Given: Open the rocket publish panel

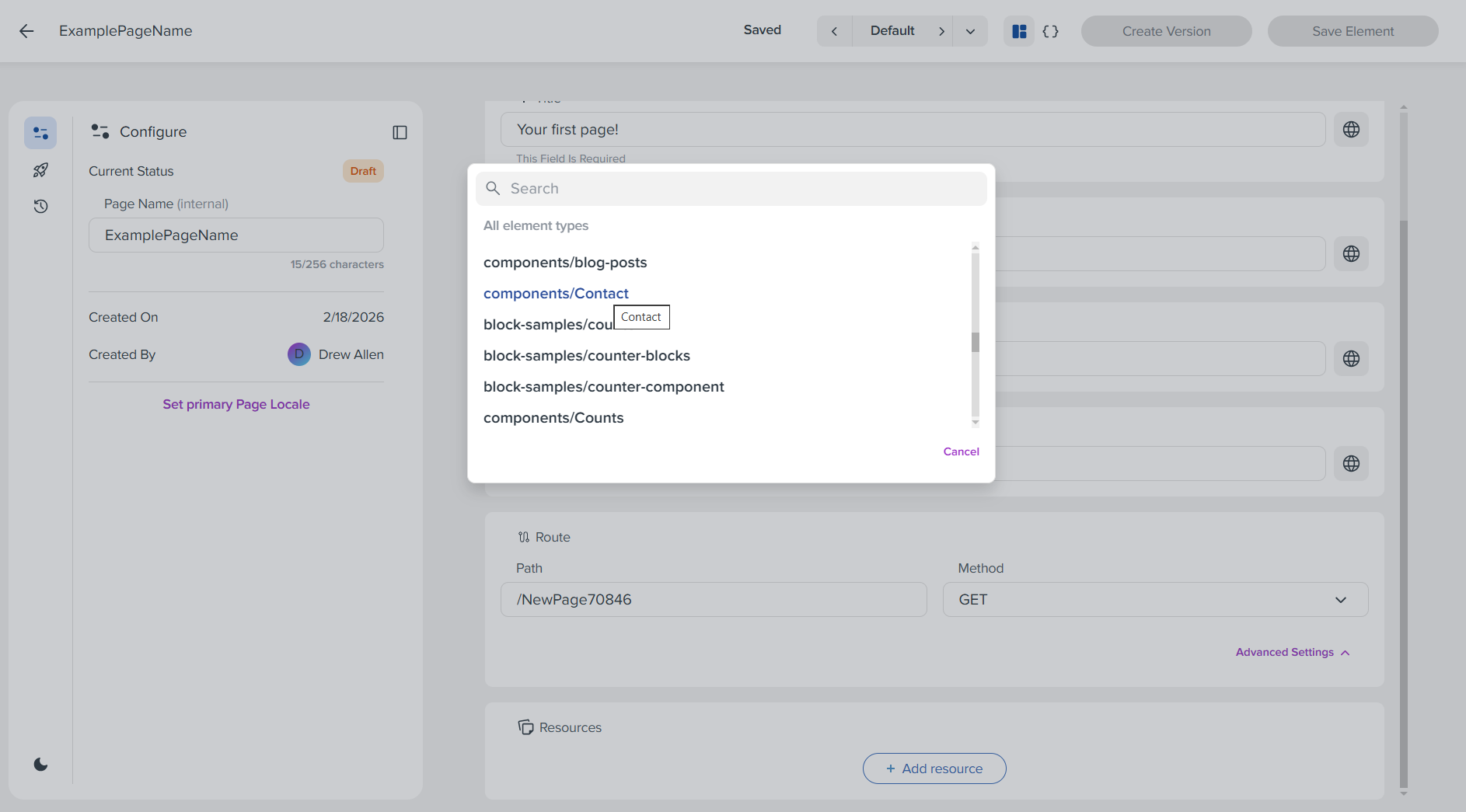Looking at the screenshot, I should (40, 169).
